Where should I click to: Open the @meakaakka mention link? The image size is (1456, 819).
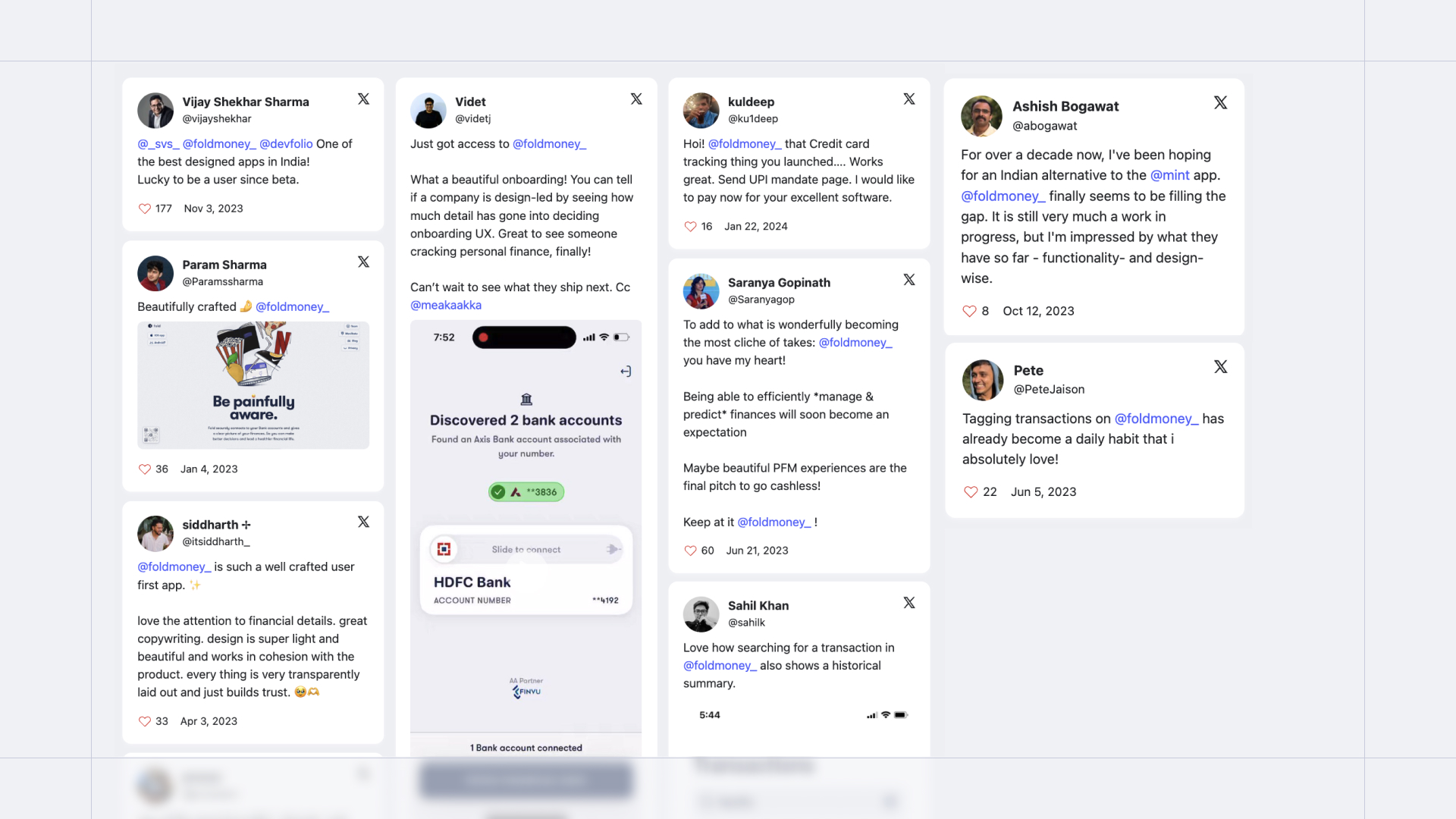tap(446, 306)
